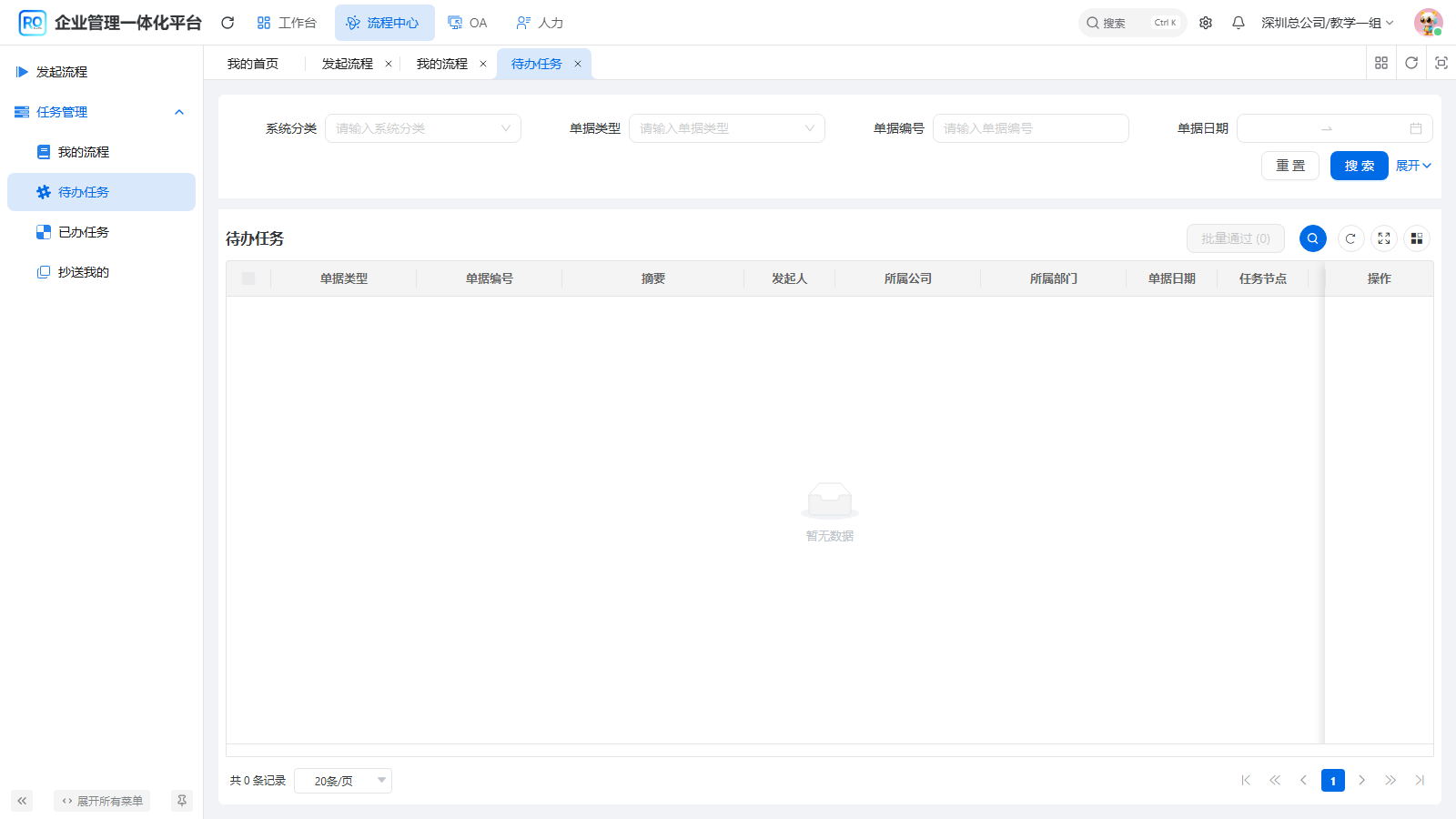This screenshot has height=819, width=1456.
Task: Open the column settings icon
Action: [1417, 238]
